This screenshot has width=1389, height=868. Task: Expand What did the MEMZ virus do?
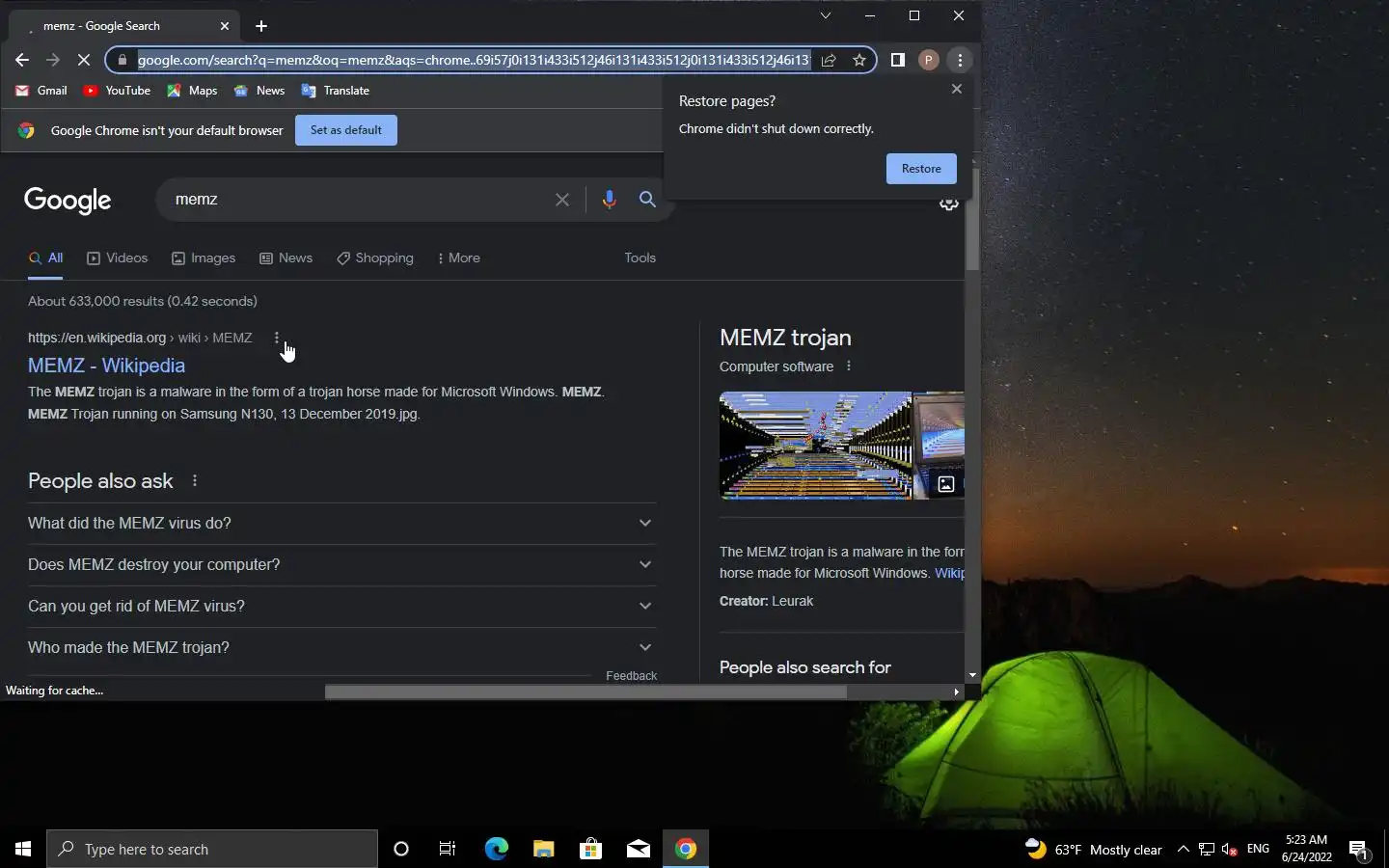pos(341,523)
